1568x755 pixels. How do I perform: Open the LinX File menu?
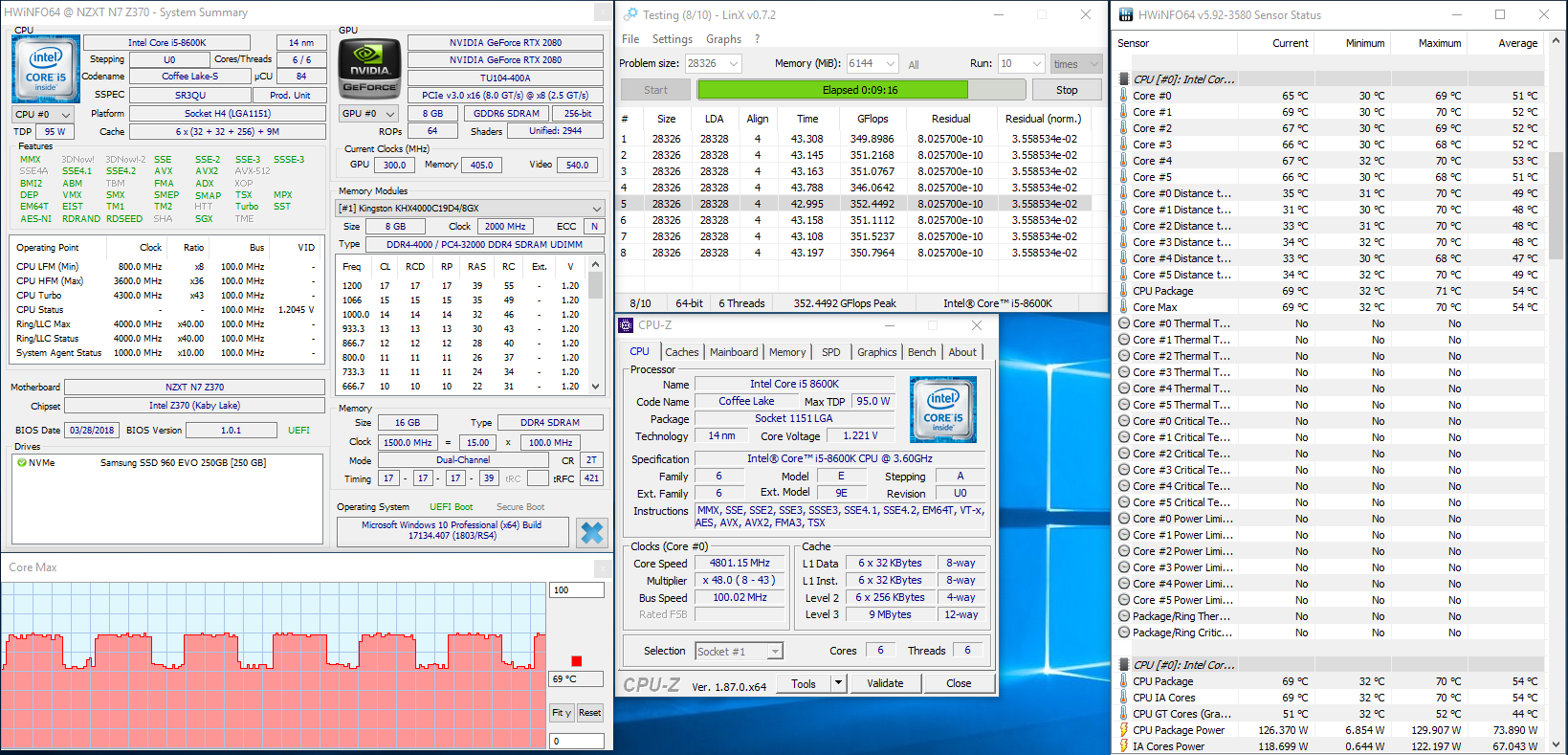pyautogui.click(x=630, y=39)
